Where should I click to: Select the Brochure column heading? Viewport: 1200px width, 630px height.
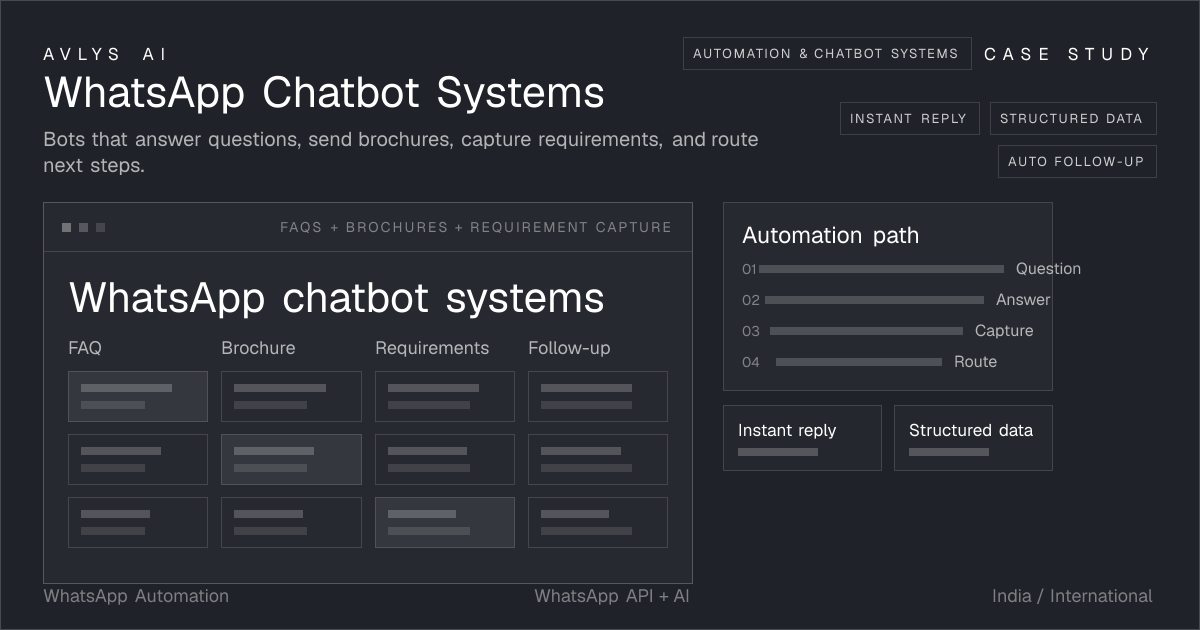pyautogui.click(x=258, y=348)
